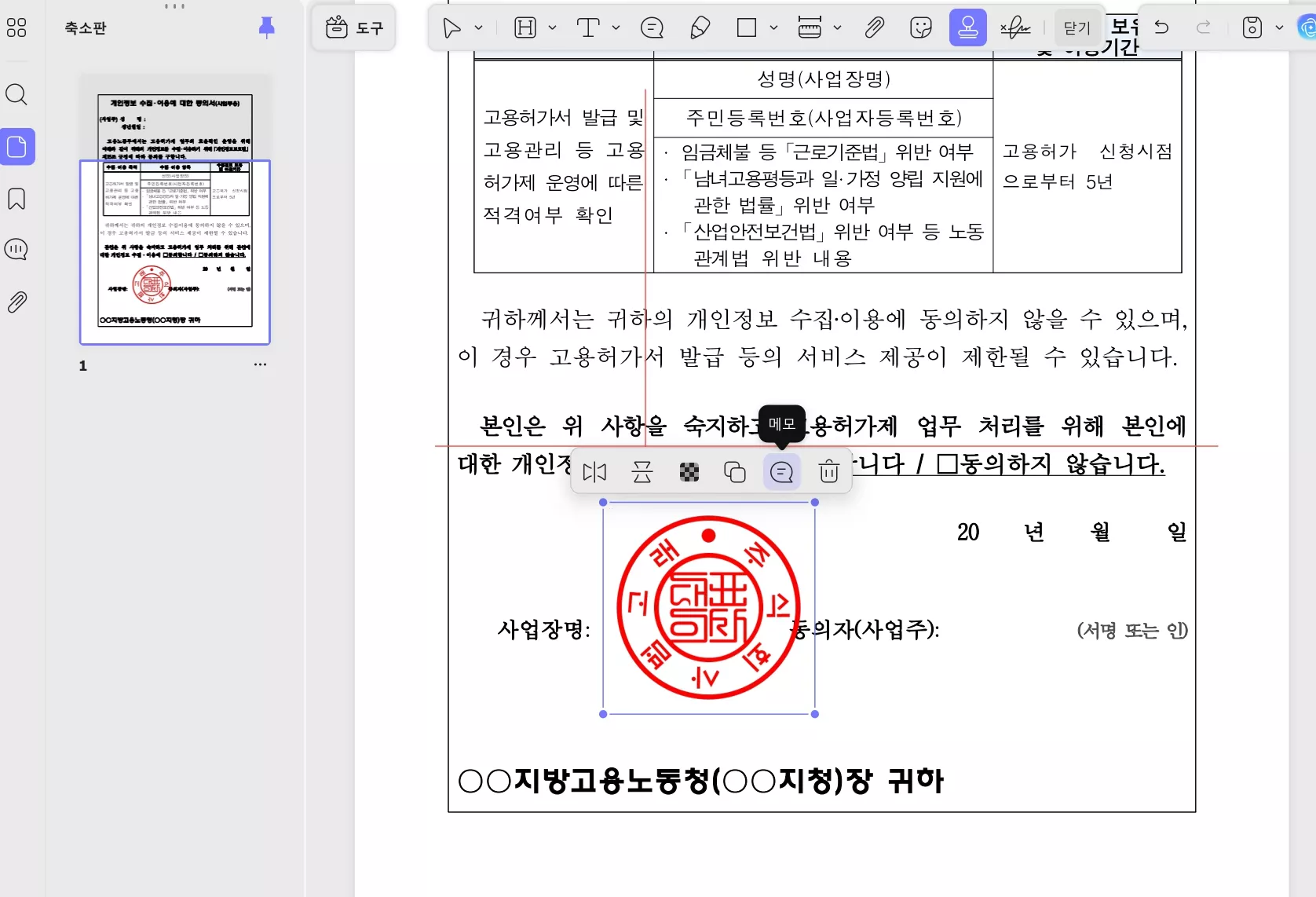
Task: Attach a file using the paperclip tool
Action: [x=874, y=27]
